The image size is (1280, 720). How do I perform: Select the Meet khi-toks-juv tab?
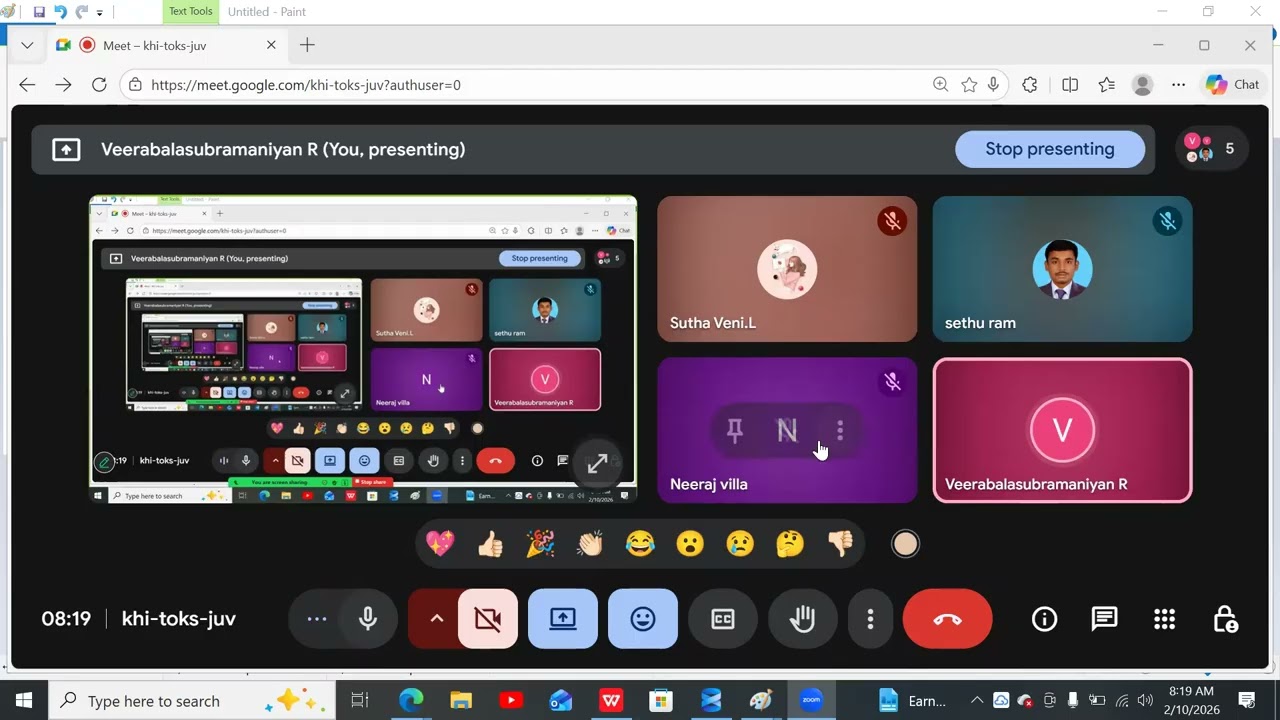point(166,45)
